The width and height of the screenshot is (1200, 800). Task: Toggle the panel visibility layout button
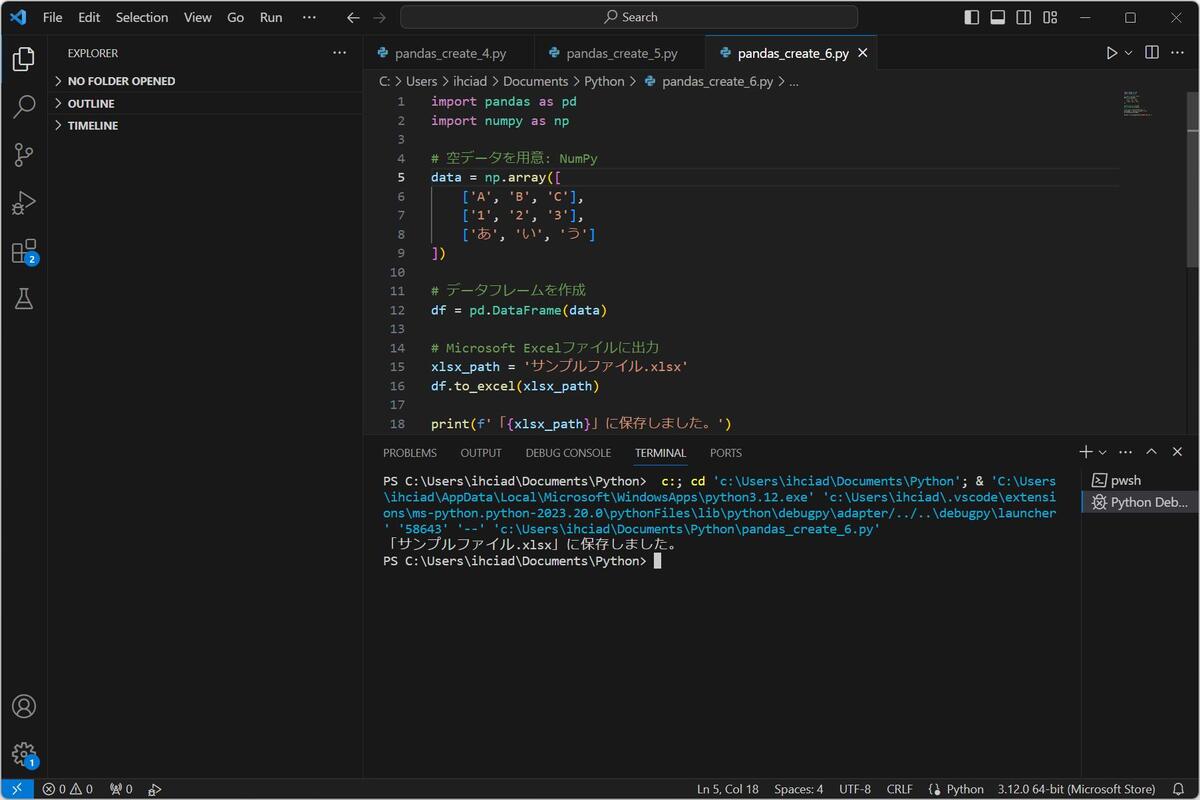[x=998, y=17]
